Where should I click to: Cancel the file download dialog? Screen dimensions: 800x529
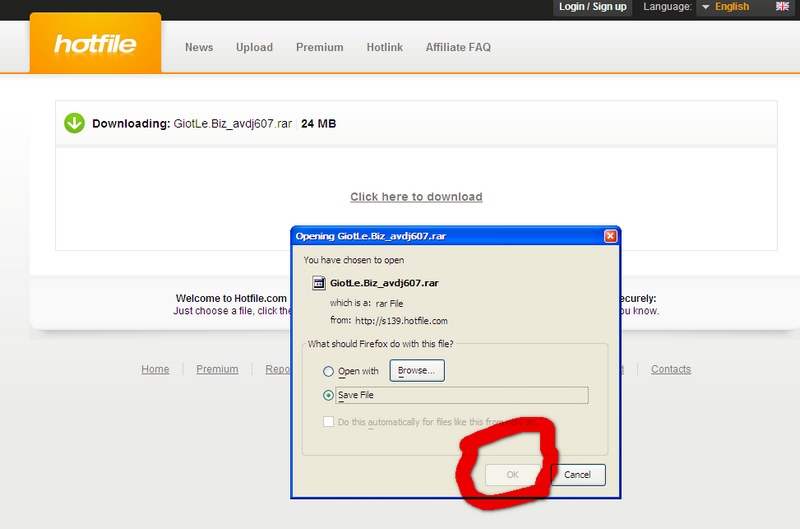tap(578, 475)
